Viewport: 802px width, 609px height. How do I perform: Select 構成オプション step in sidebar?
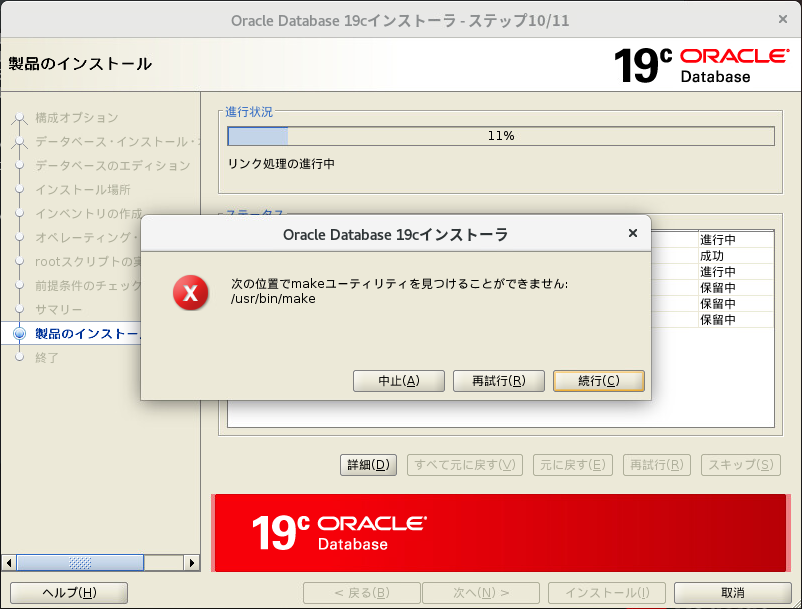(77, 118)
